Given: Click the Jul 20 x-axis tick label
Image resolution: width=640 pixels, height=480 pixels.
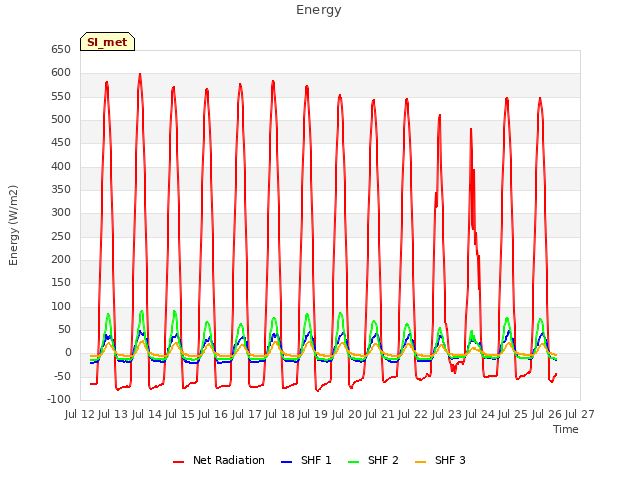Looking at the screenshot, I should coord(347,414).
